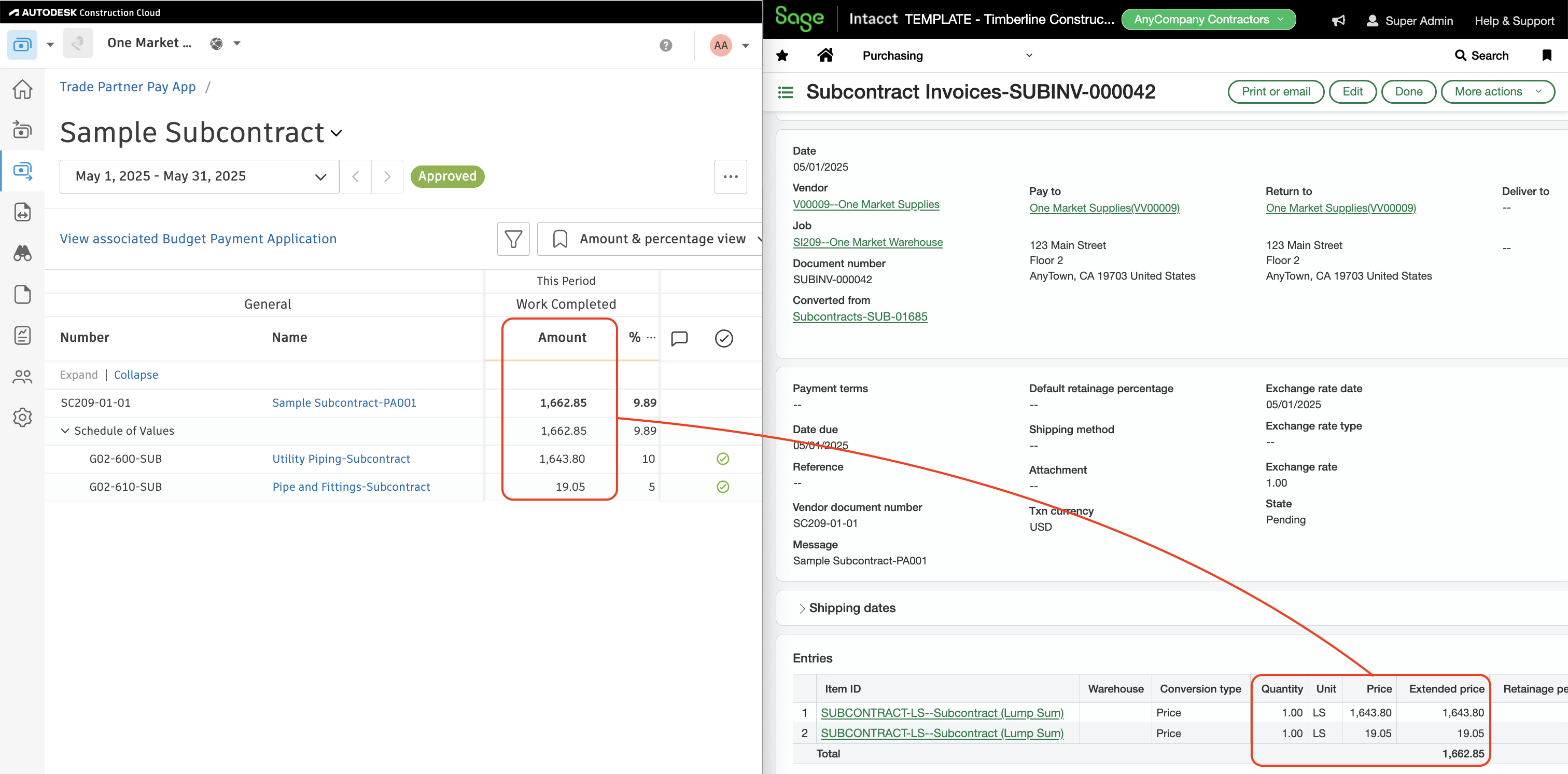Click the Approved status badge
This screenshot has width=1568, height=774.
point(447,176)
